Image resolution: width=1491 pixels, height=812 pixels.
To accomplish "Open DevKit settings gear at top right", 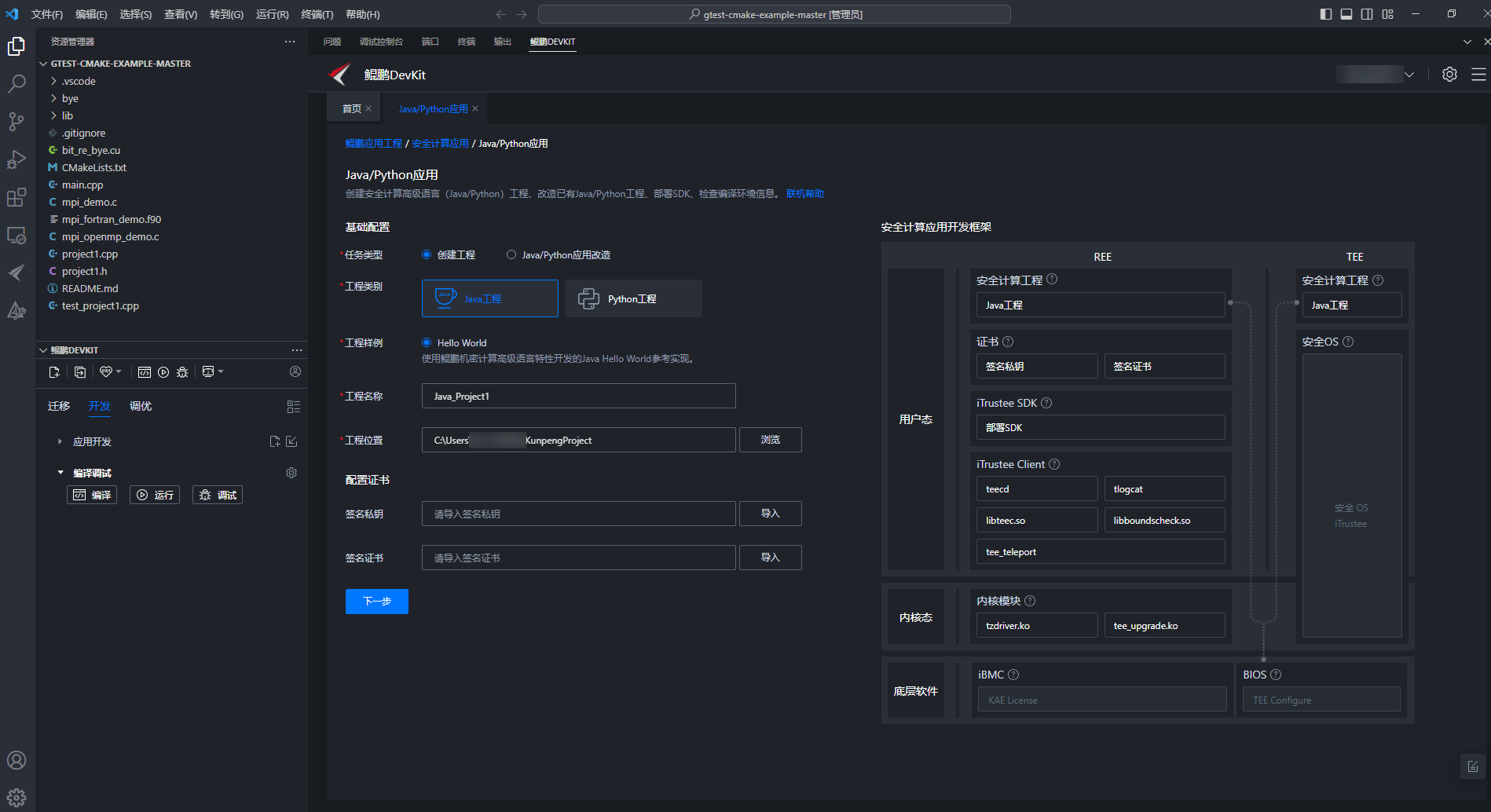I will coord(1449,74).
